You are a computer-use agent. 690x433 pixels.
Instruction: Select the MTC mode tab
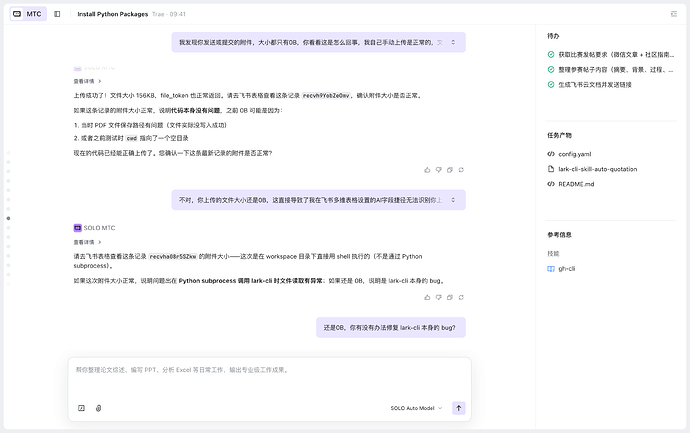tap(27, 14)
